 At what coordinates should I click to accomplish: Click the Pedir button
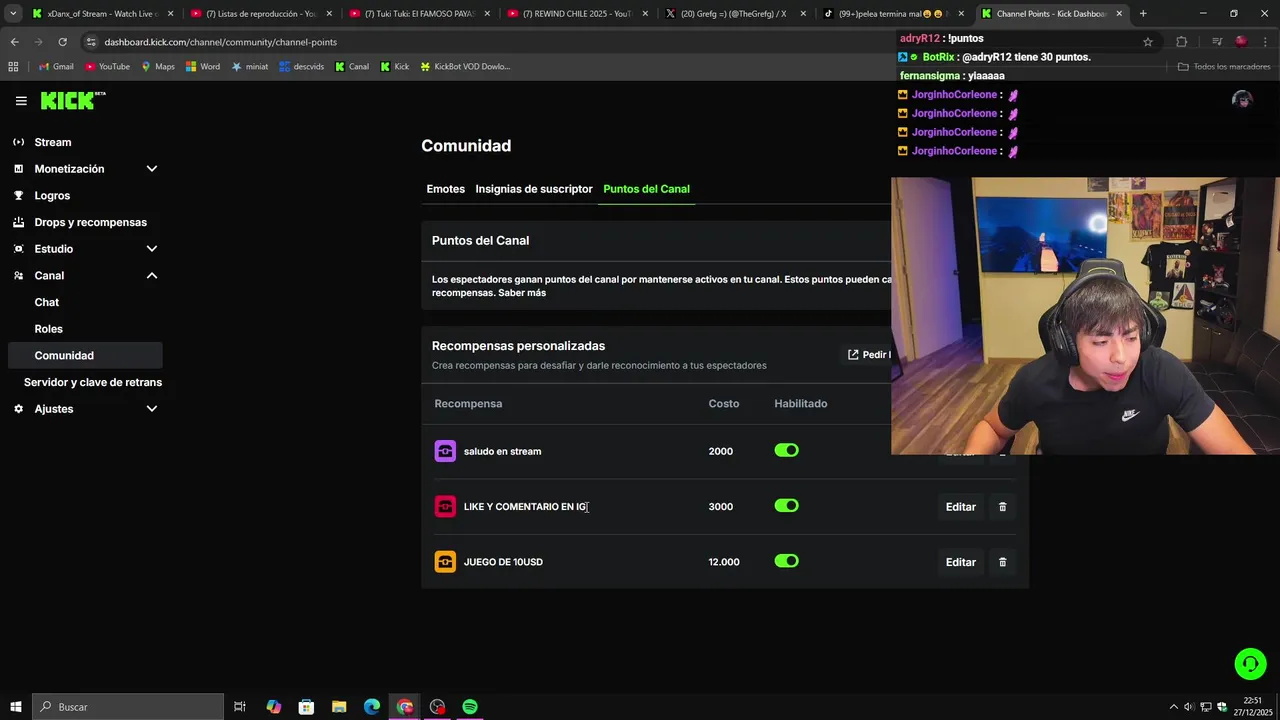tap(868, 355)
